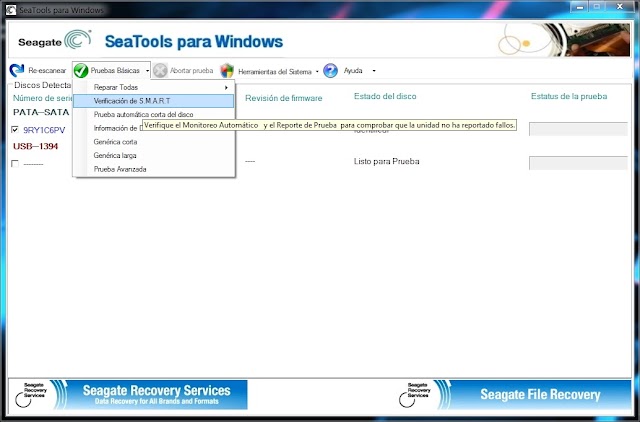Click the test status bar for USB drive

[578, 163]
